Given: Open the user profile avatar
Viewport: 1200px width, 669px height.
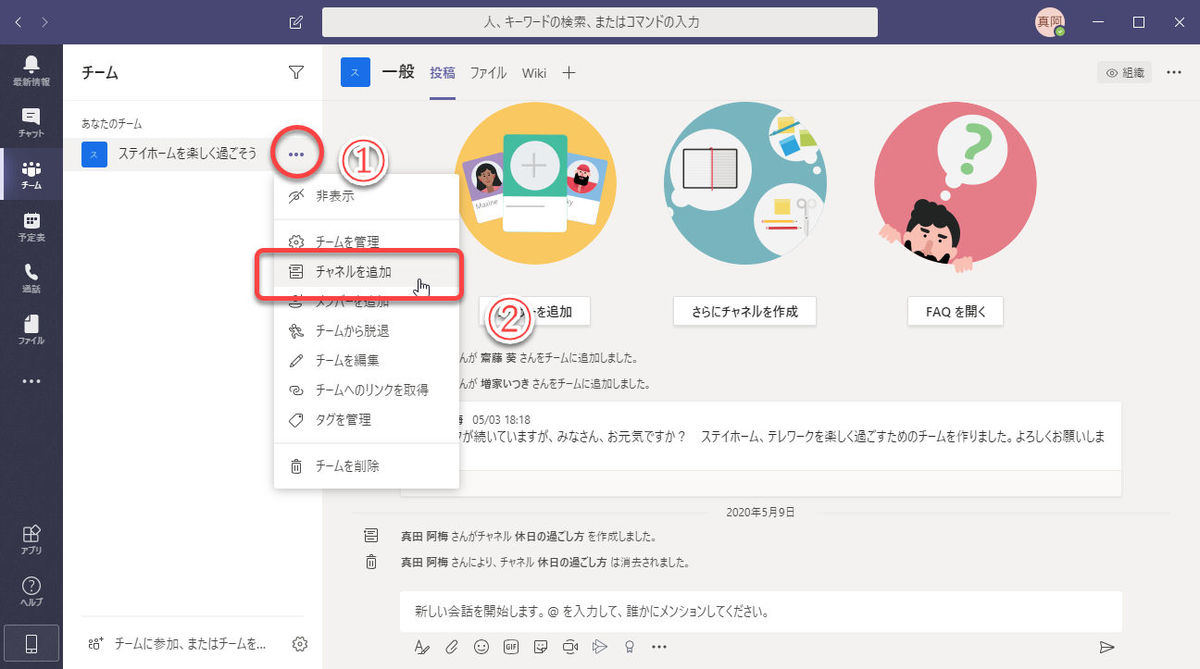Looking at the screenshot, I should pyautogui.click(x=1050, y=22).
